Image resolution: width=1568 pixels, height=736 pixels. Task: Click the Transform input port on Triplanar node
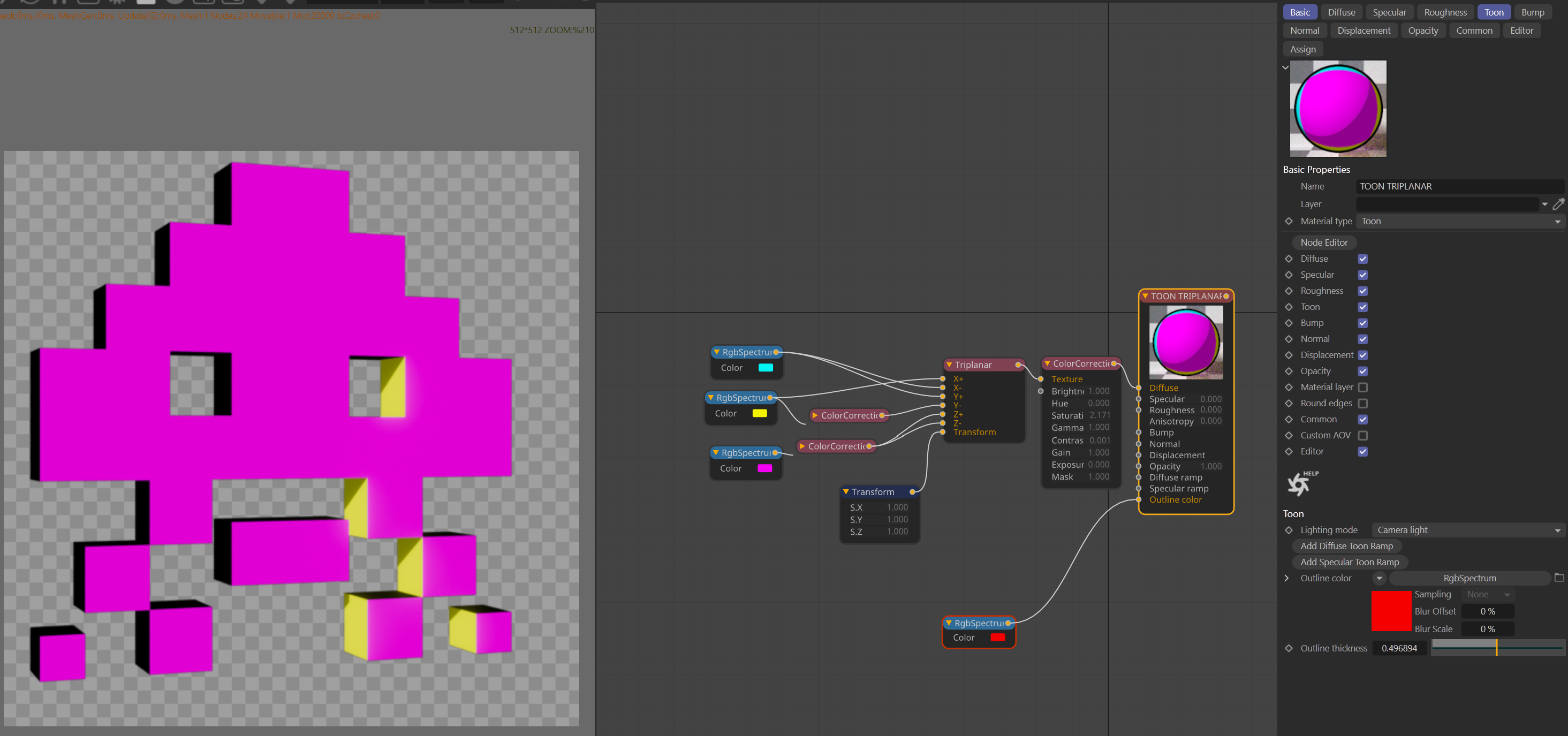click(x=943, y=432)
